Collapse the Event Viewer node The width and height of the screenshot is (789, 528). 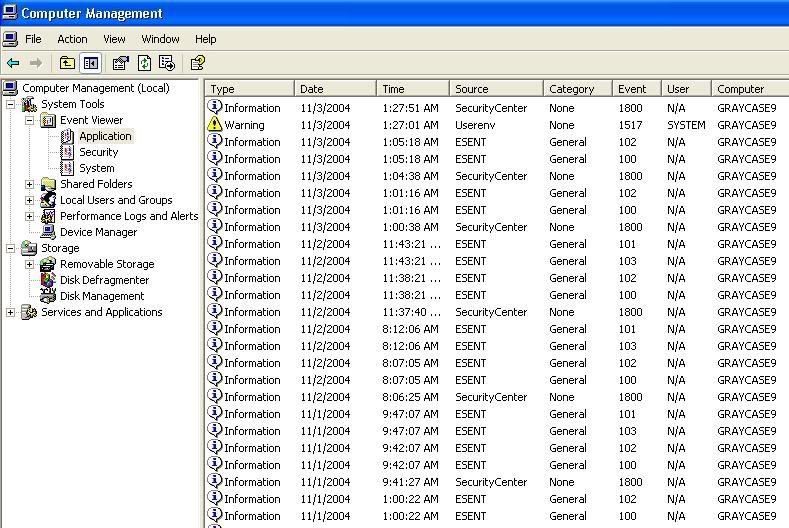[x=29, y=120]
